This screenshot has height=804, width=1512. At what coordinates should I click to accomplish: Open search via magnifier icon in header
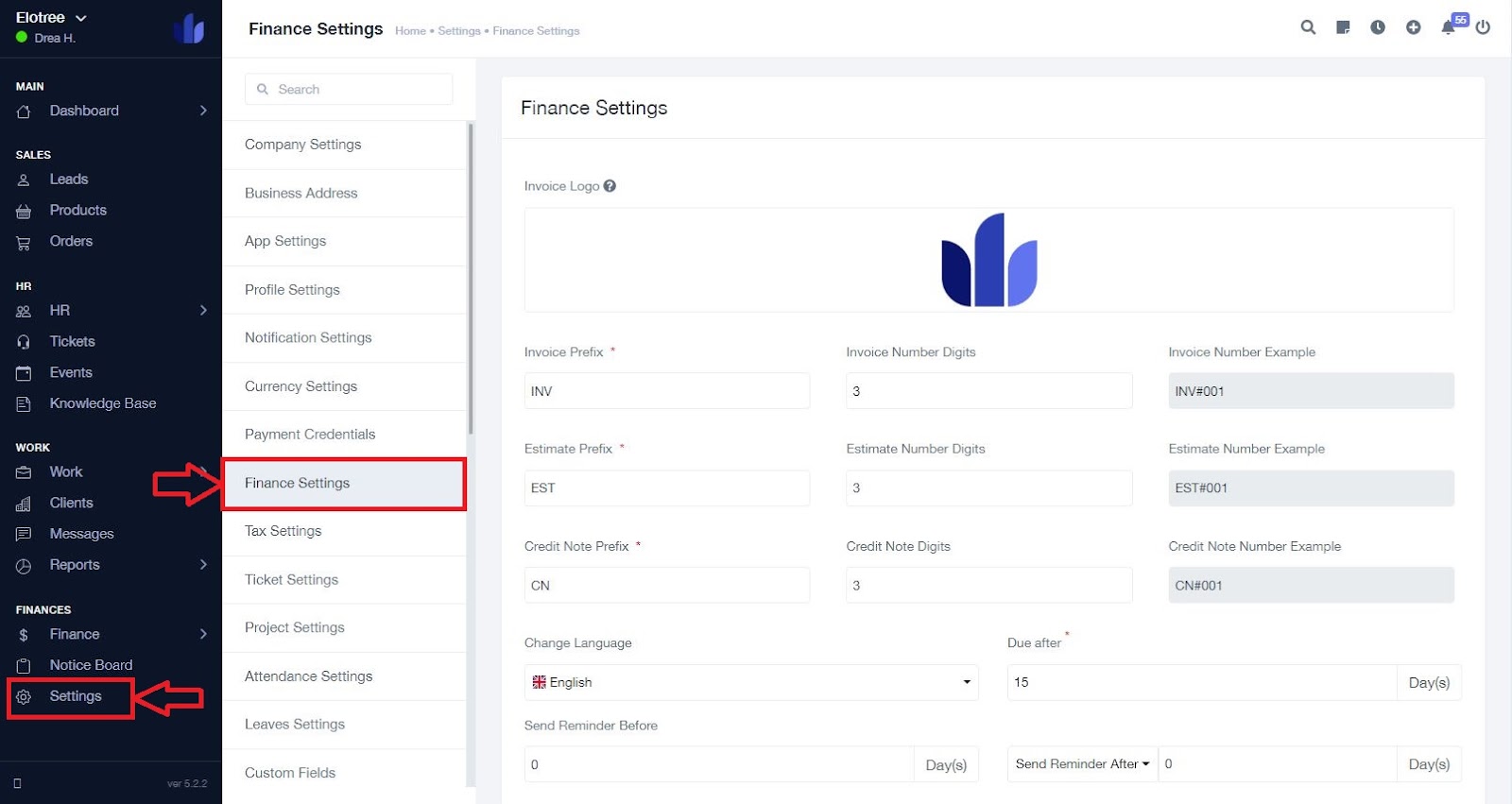click(1308, 27)
